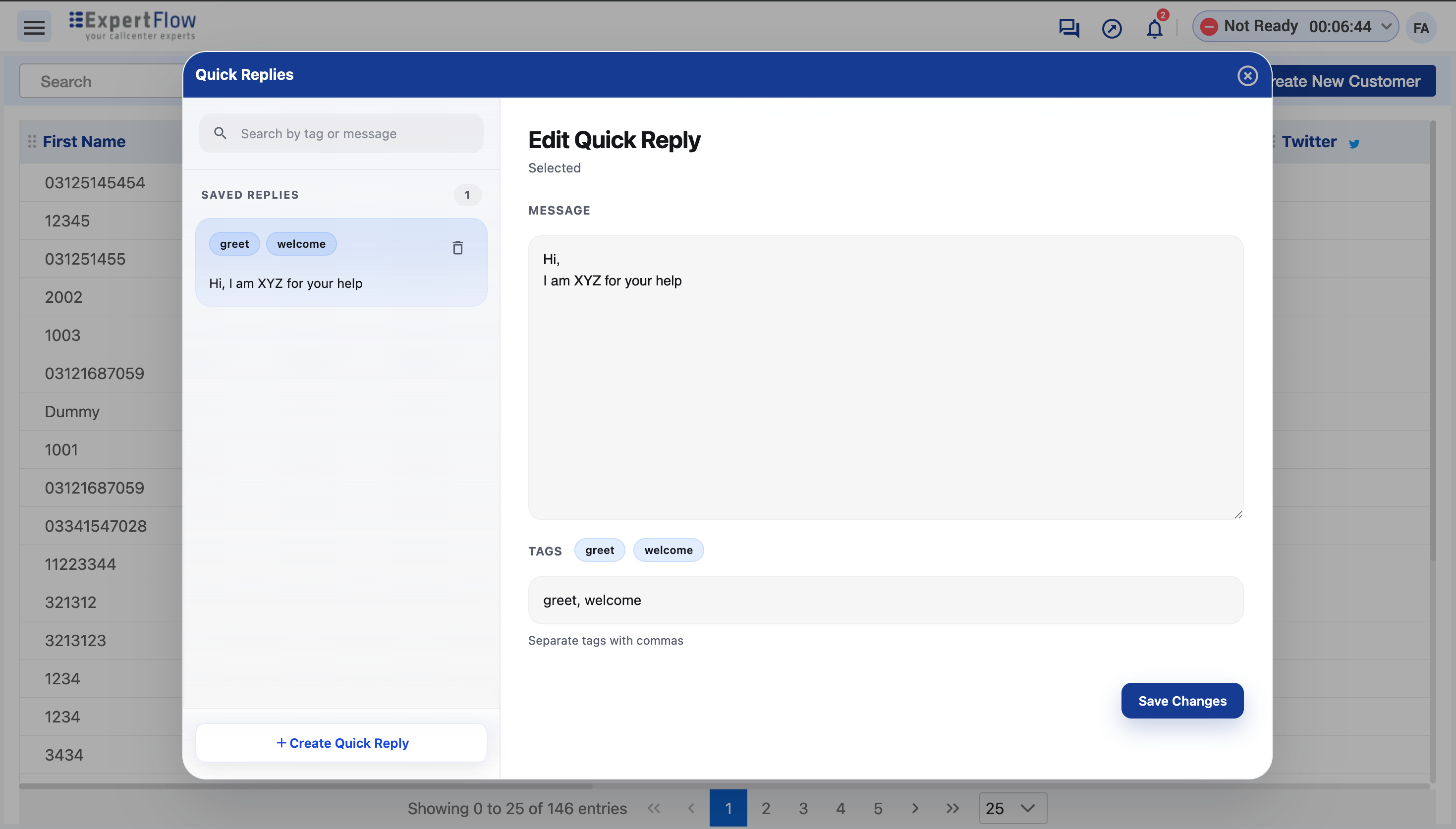Click the search magnifier icon
Screen dimensions: 1456x829
pos(220,133)
